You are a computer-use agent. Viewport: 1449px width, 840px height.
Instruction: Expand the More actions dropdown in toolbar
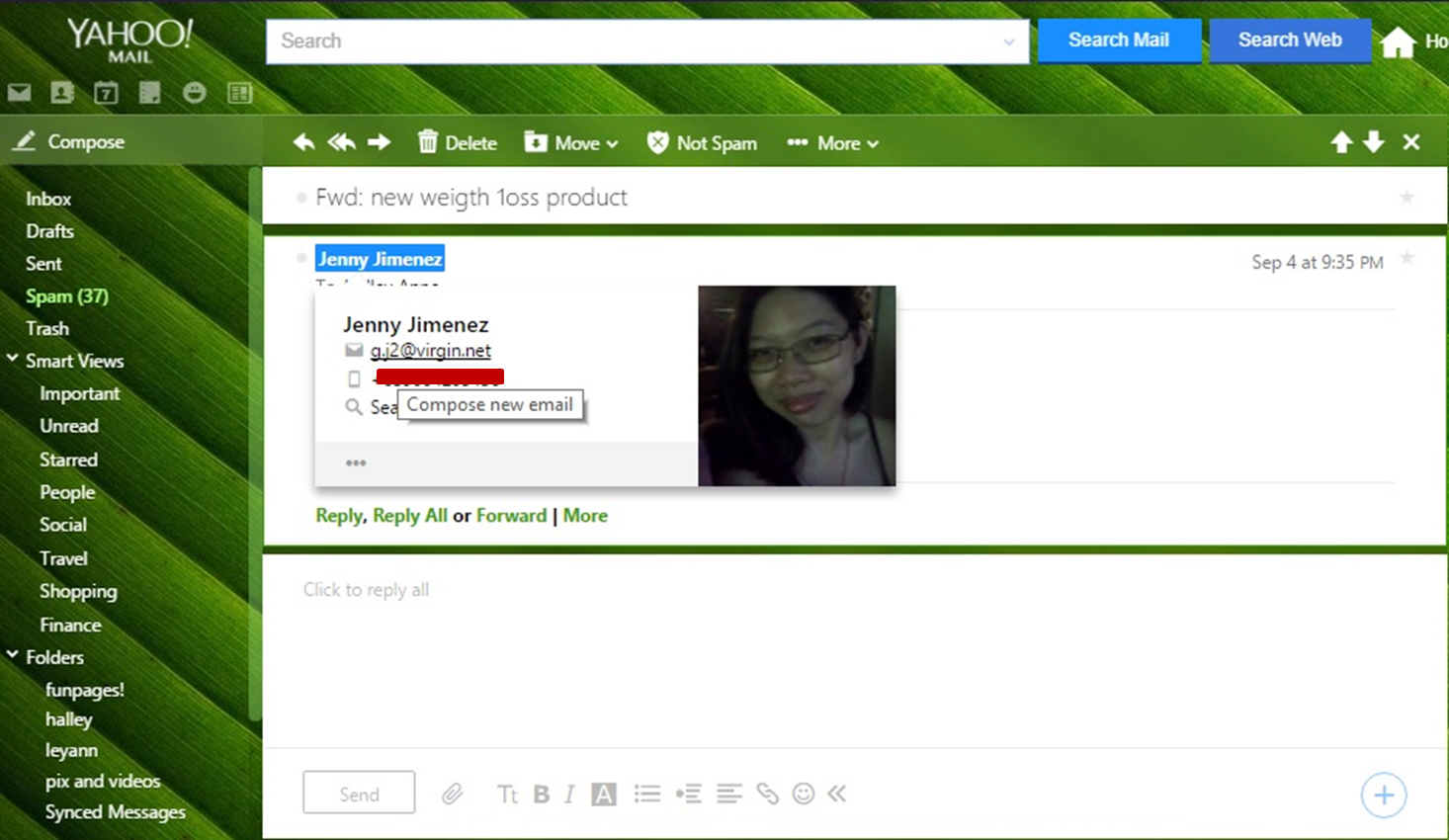click(833, 143)
